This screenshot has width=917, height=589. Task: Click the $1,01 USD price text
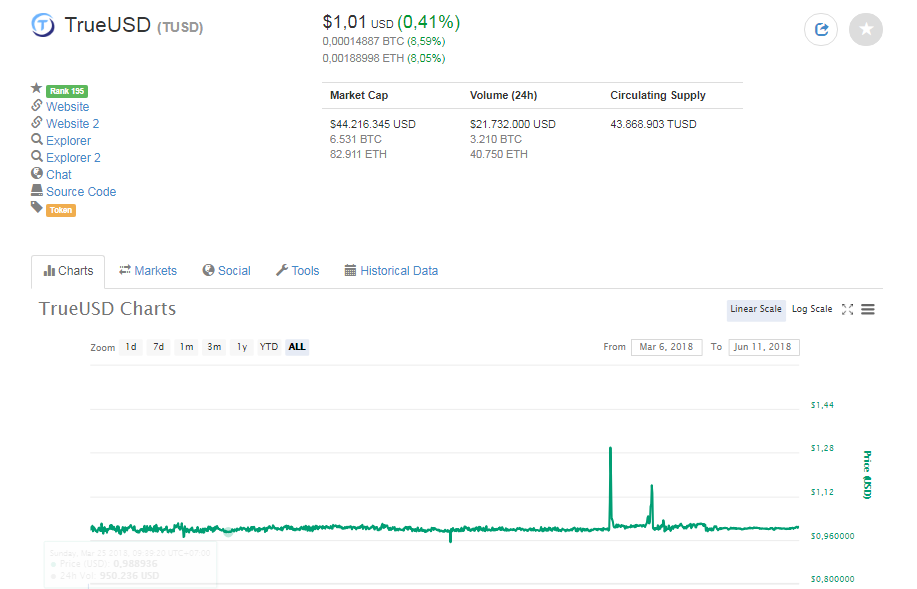click(x=358, y=23)
